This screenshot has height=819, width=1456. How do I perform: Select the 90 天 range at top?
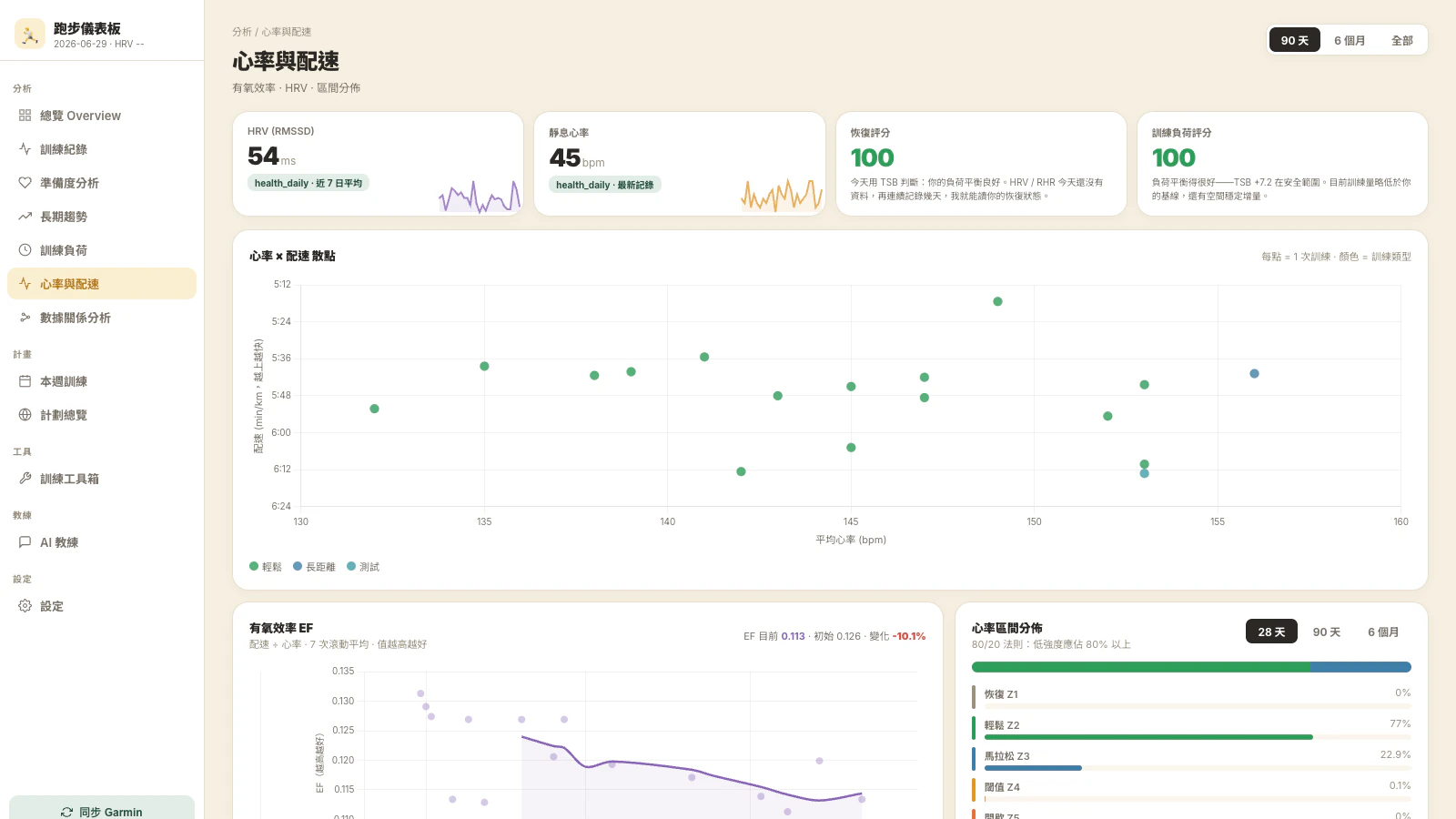click(x=1294, y=40)
